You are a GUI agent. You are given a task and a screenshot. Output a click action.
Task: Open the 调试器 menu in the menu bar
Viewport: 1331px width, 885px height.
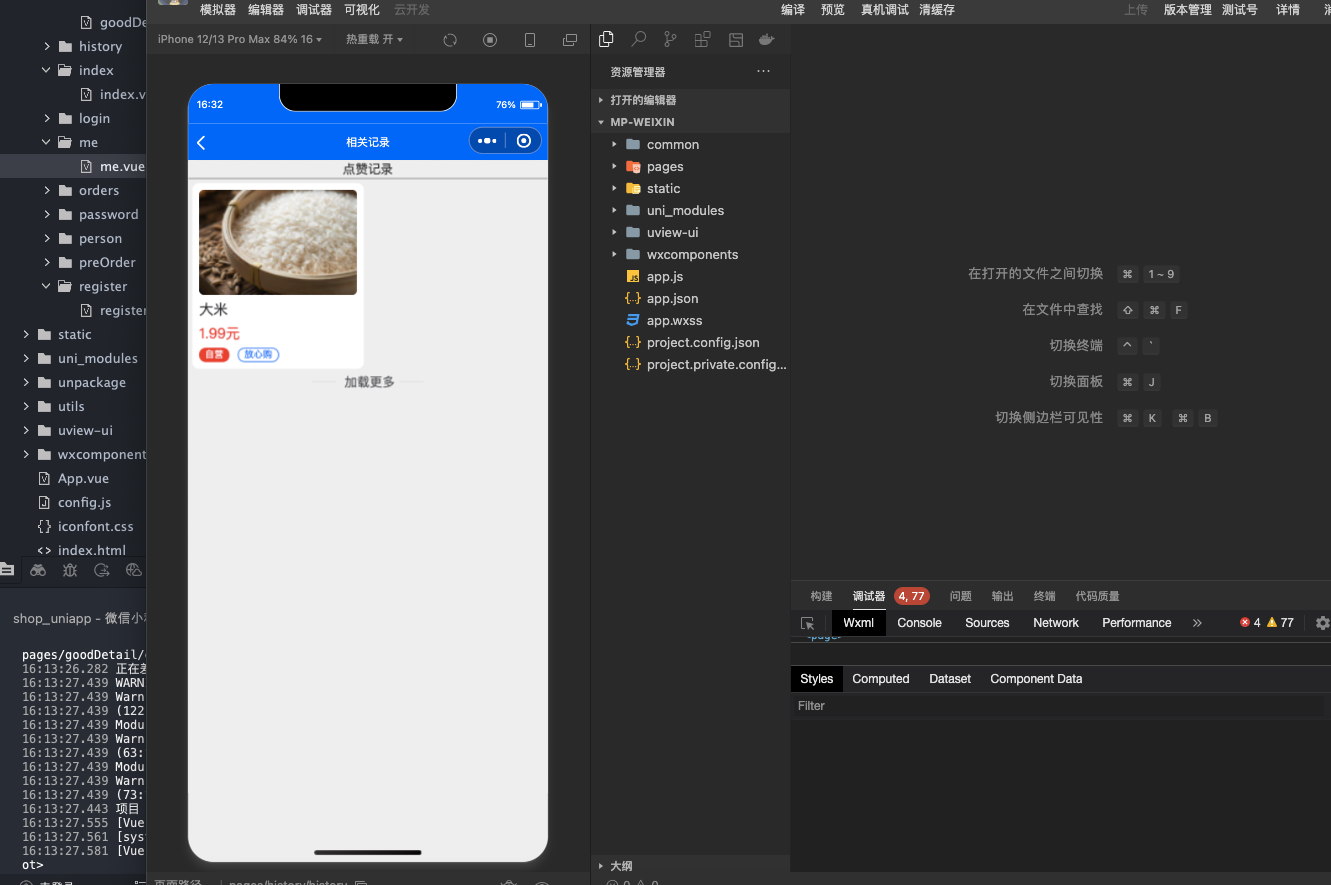pos(313,10)
